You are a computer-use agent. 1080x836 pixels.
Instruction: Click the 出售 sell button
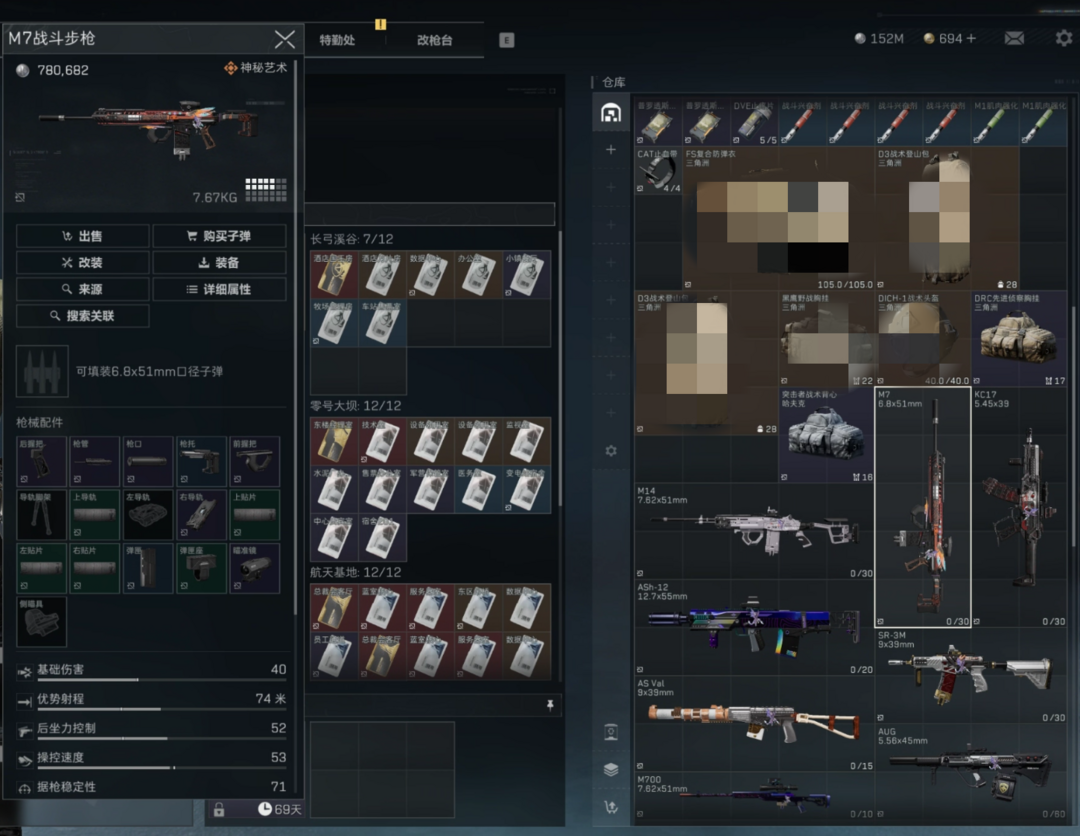(82, 236)
